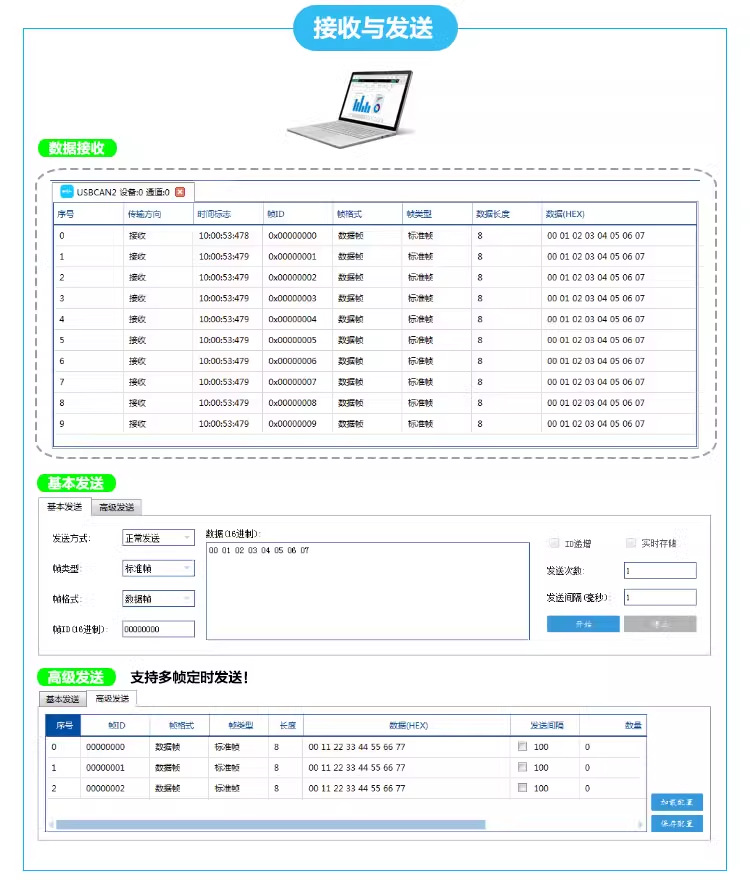The width and height of the screenshot is (750, 894).
Task: Click 数据长度 column header in receive table
Action: 506,214
